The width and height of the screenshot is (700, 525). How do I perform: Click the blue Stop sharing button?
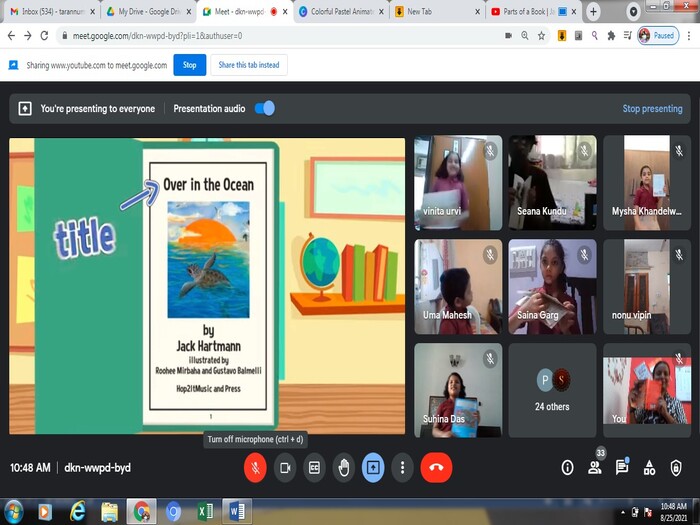190,65
